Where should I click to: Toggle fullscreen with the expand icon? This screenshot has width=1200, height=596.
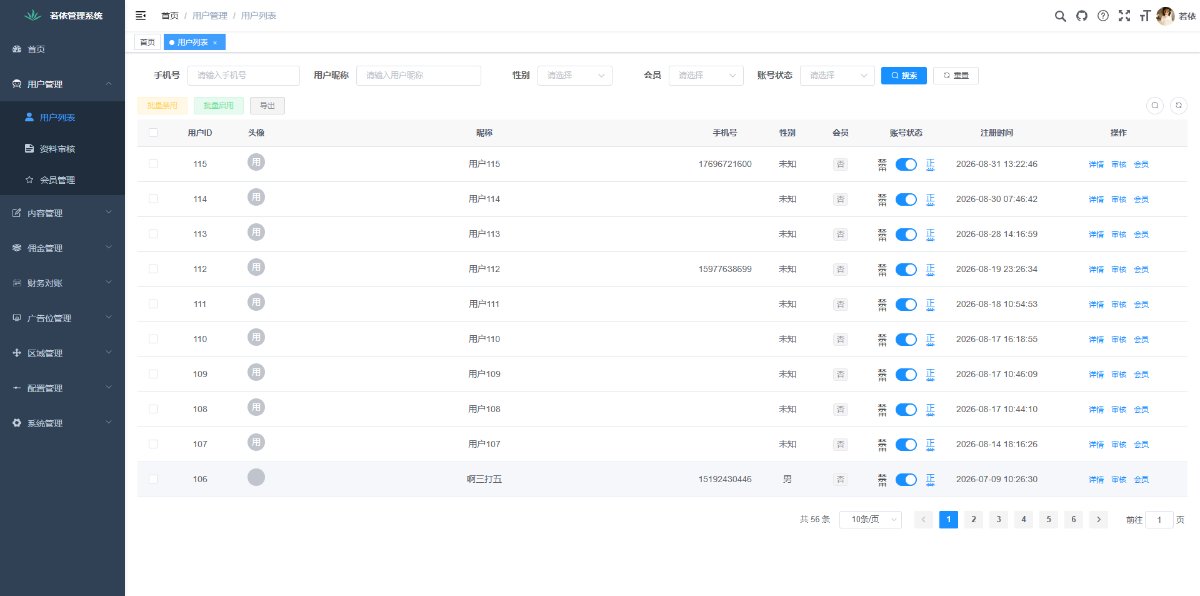(x=1124, y=15)
